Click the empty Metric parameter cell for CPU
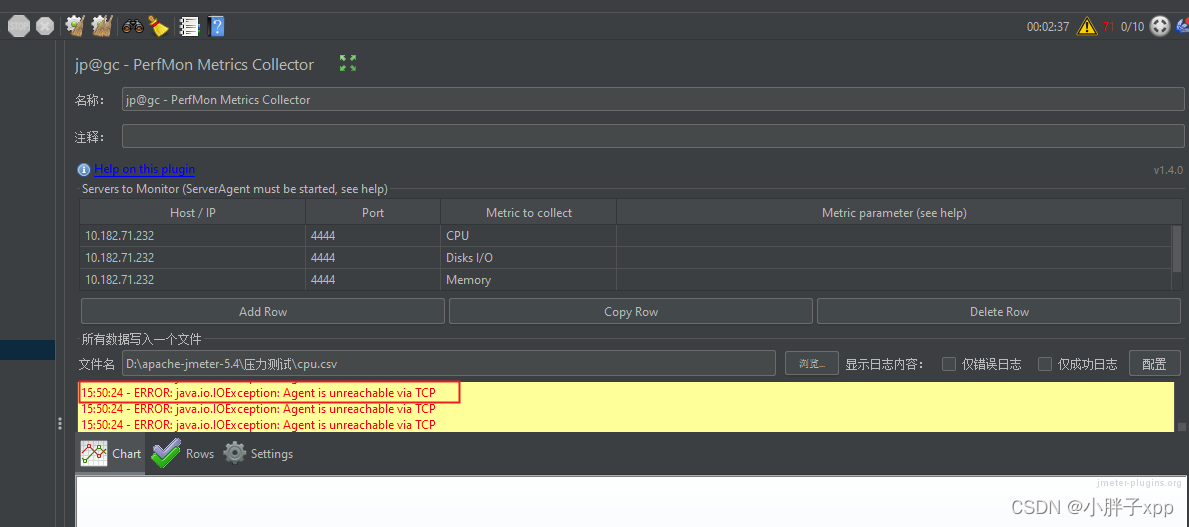This screenshot has width=1189, height=527. click(x=894, y=236)
